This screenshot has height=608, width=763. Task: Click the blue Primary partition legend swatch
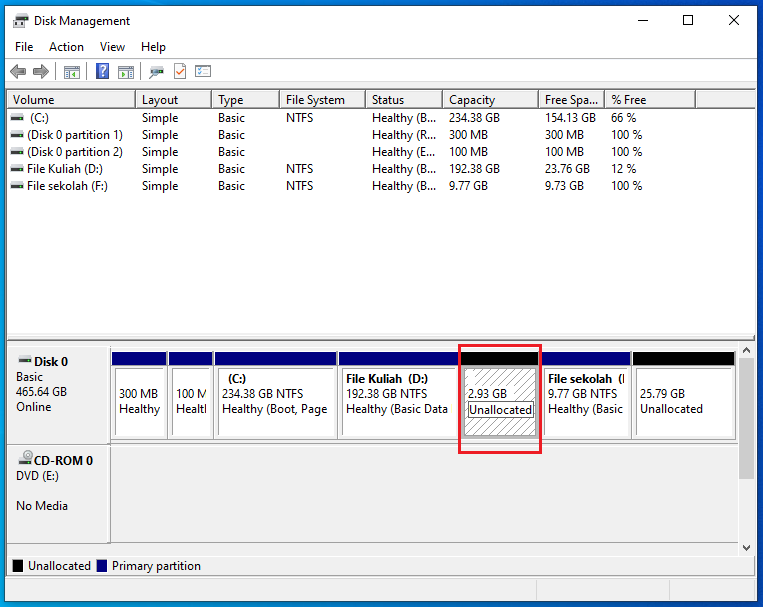tap(102, 566)
